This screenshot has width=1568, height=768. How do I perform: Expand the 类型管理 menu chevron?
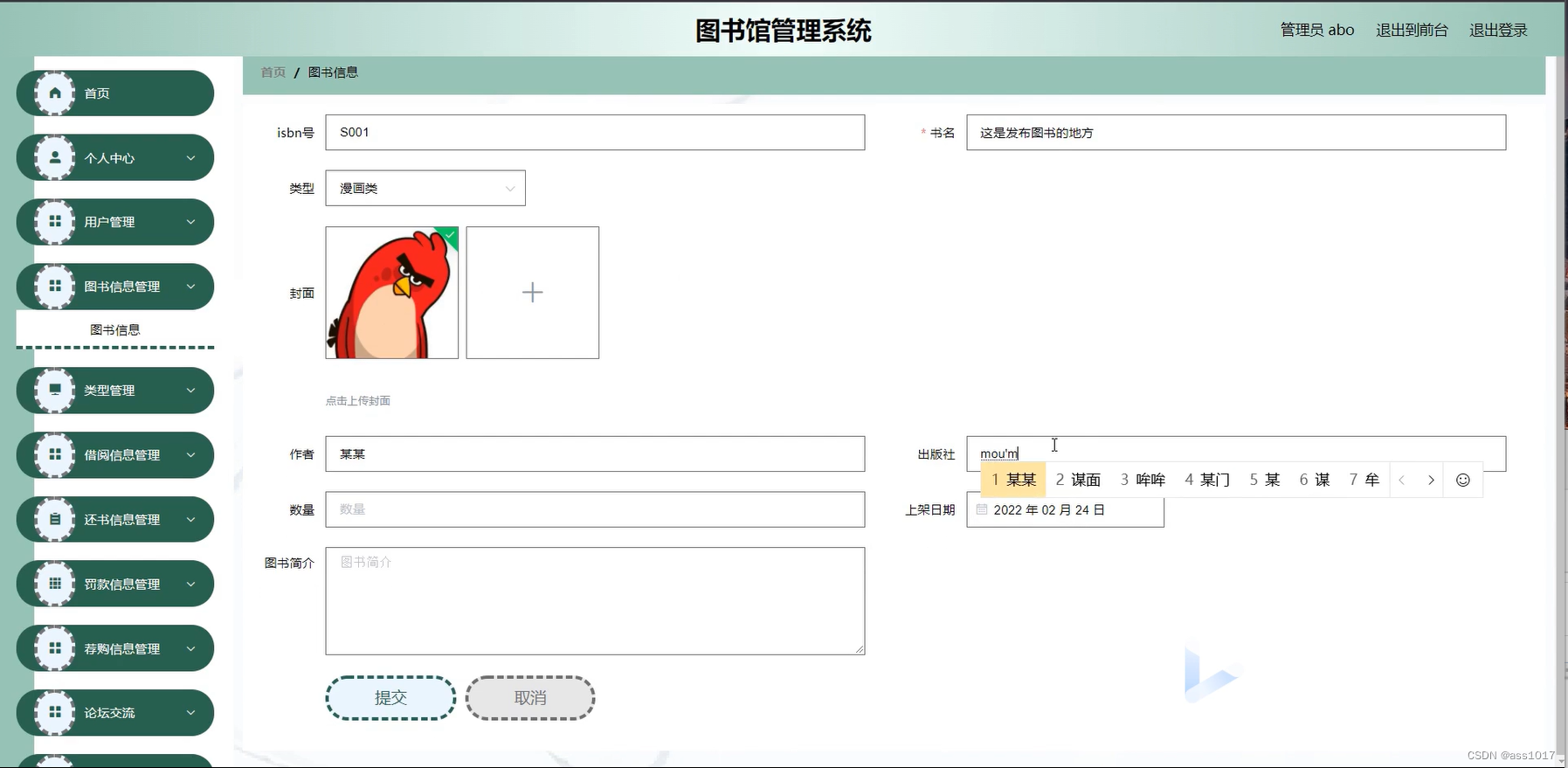coord(190,390)
